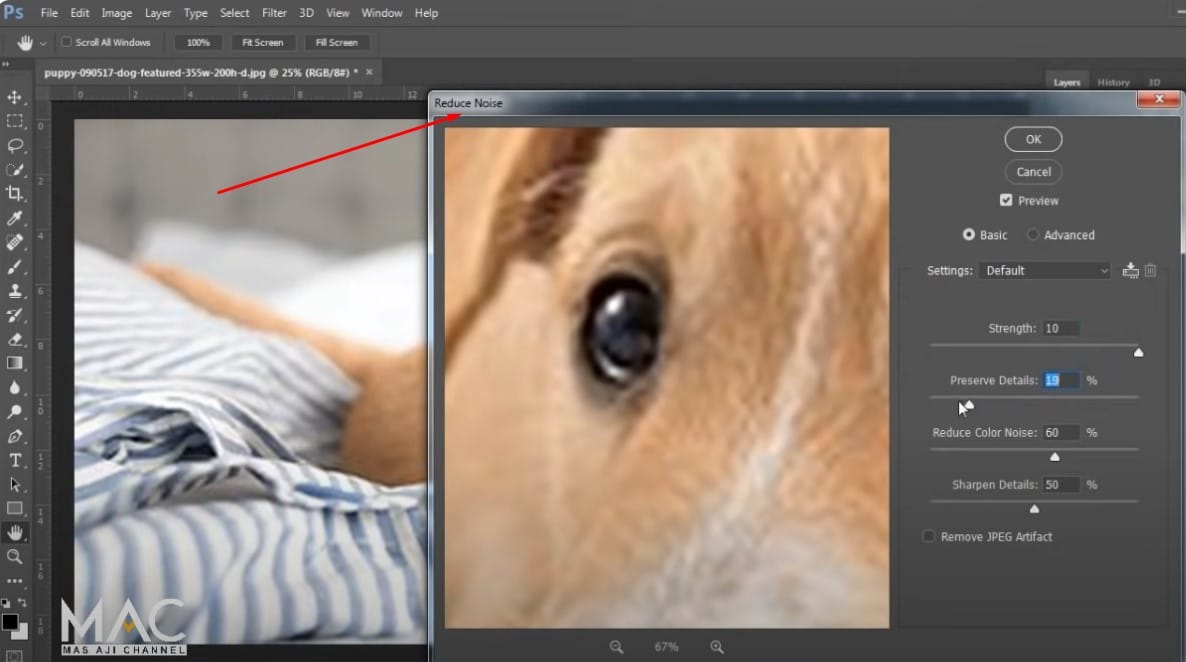Select the Path Selection tool
1186x662 pixels.
[x=14, y=484]
